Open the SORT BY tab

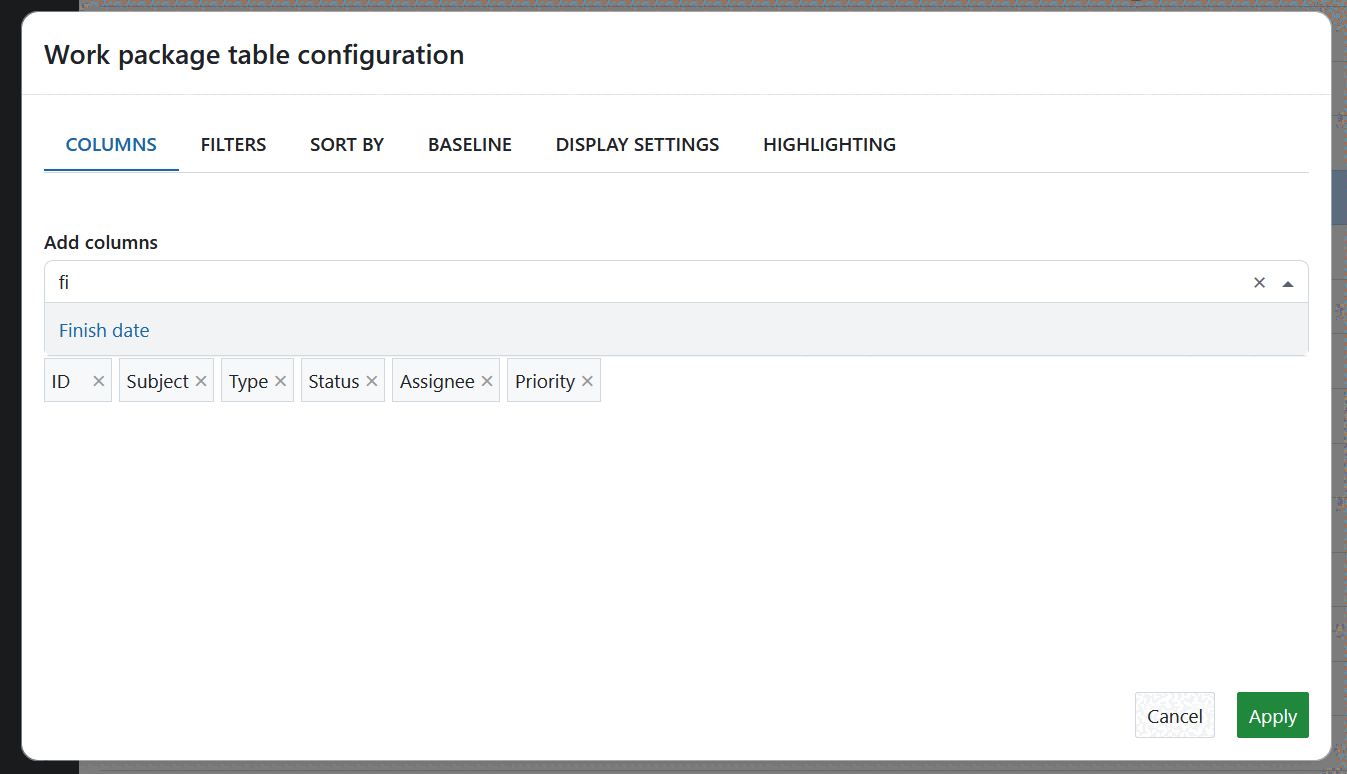(346, 144)
